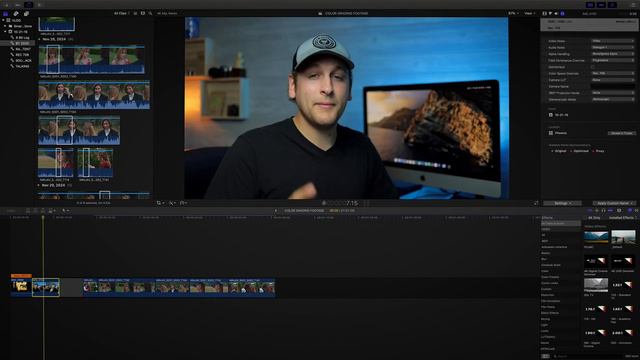Screen dimensions: 640x360
Task: Toggle audio skimming in the timeline
Action: (597, 211)
